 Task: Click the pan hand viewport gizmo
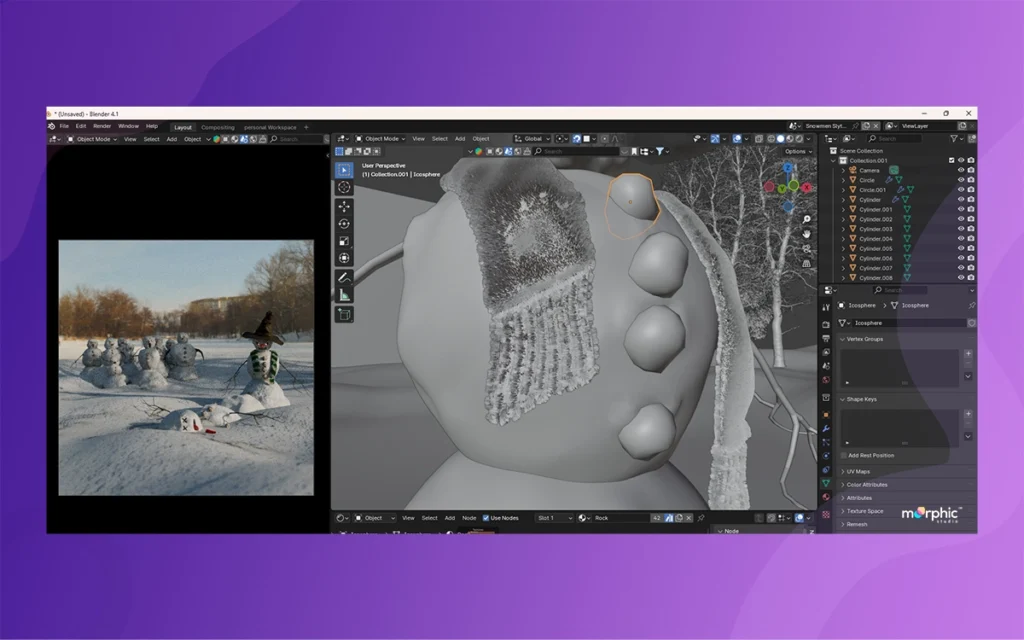pos(807,234)
